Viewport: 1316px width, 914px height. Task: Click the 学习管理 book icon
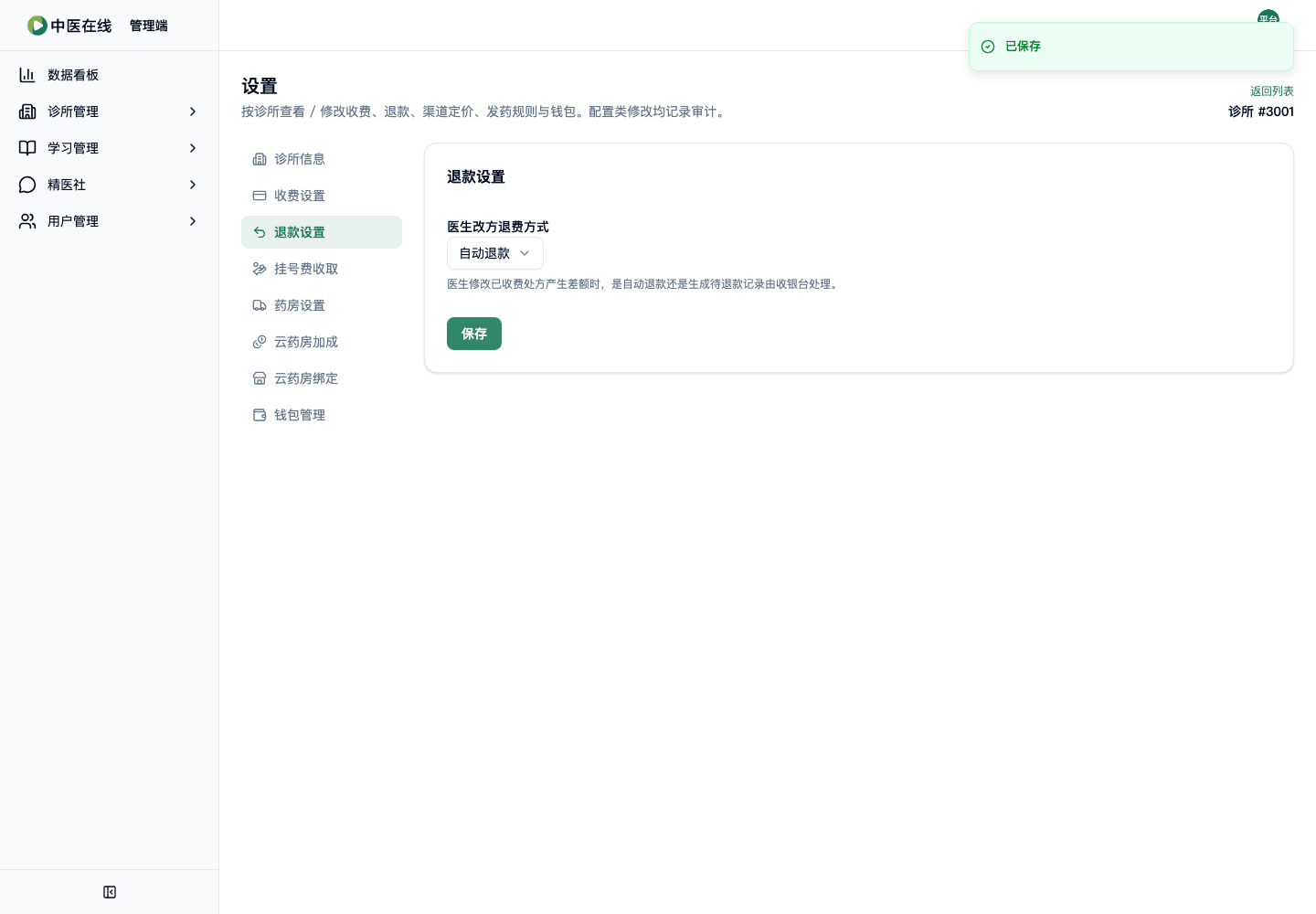coord(27,148)
